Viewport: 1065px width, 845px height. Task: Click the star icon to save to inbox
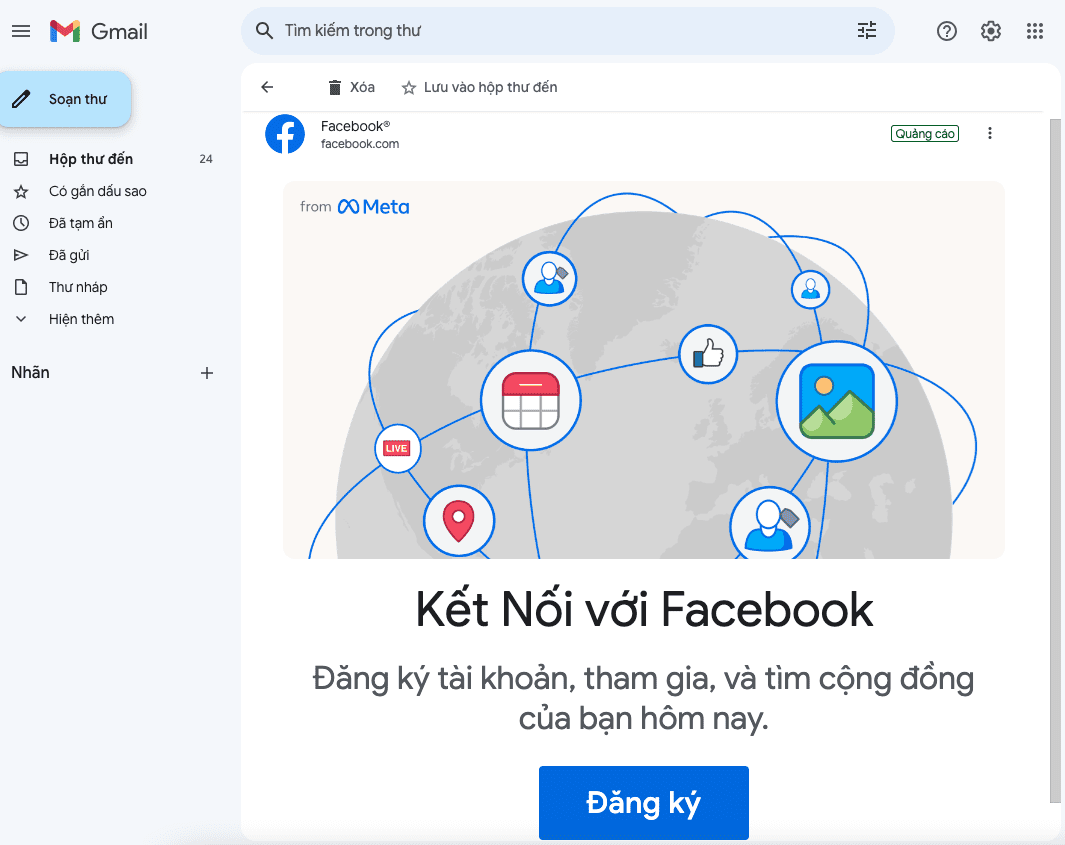pyautogui.click(x=408, y=88)
